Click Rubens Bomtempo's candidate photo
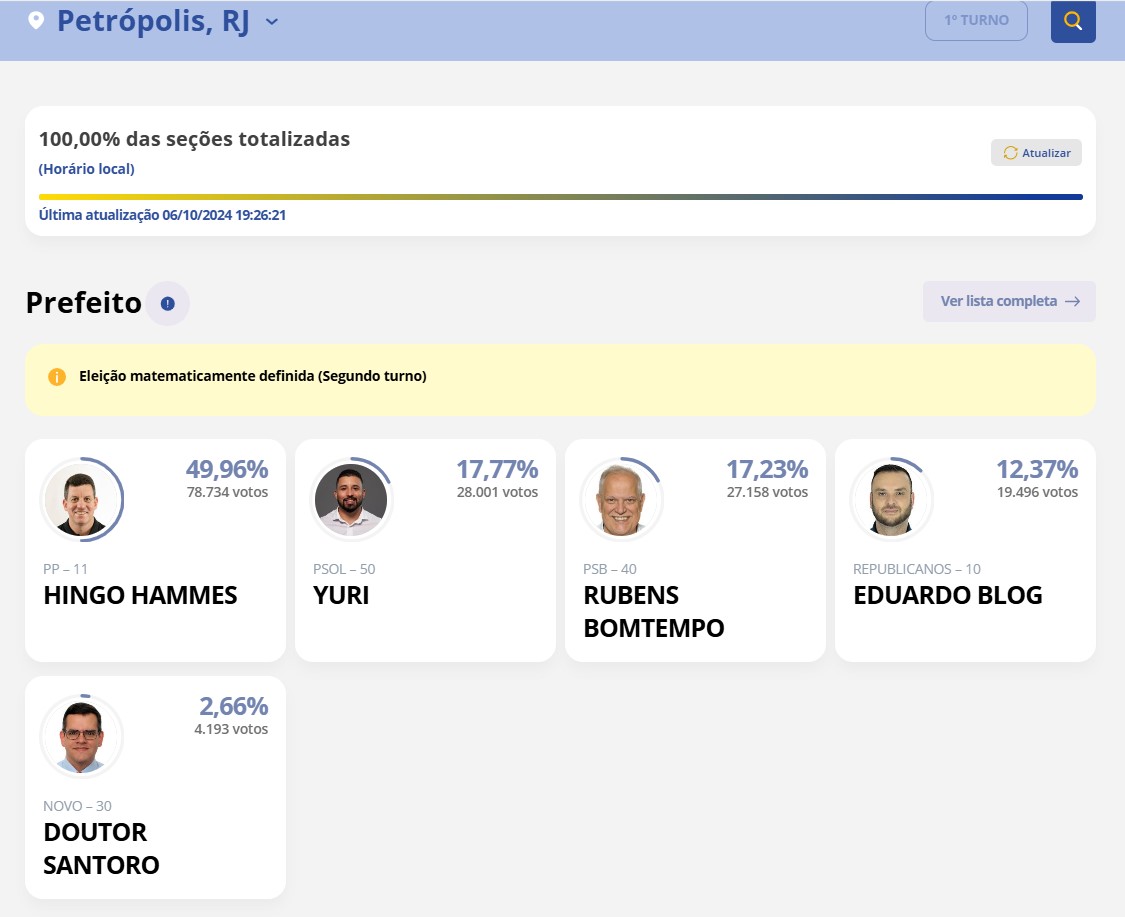Image resolution: width=1125 pixels, height=917 pixels. (x=621, y=498)
